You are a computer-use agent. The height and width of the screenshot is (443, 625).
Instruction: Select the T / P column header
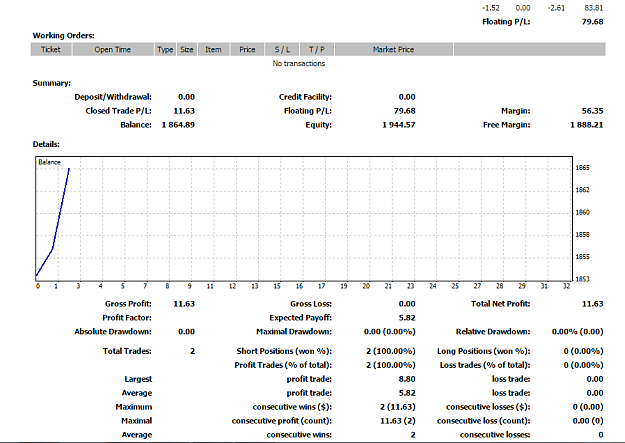[317, 49]
